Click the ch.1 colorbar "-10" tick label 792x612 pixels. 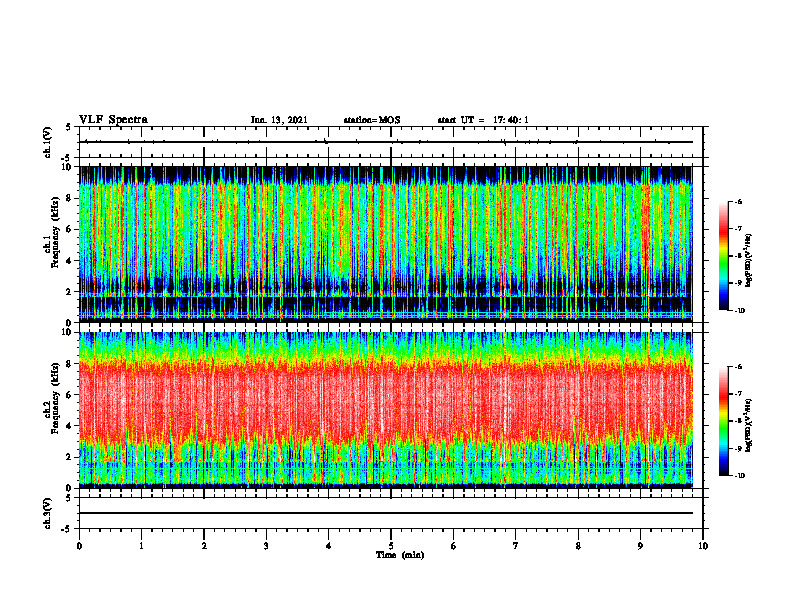point(740,311)
